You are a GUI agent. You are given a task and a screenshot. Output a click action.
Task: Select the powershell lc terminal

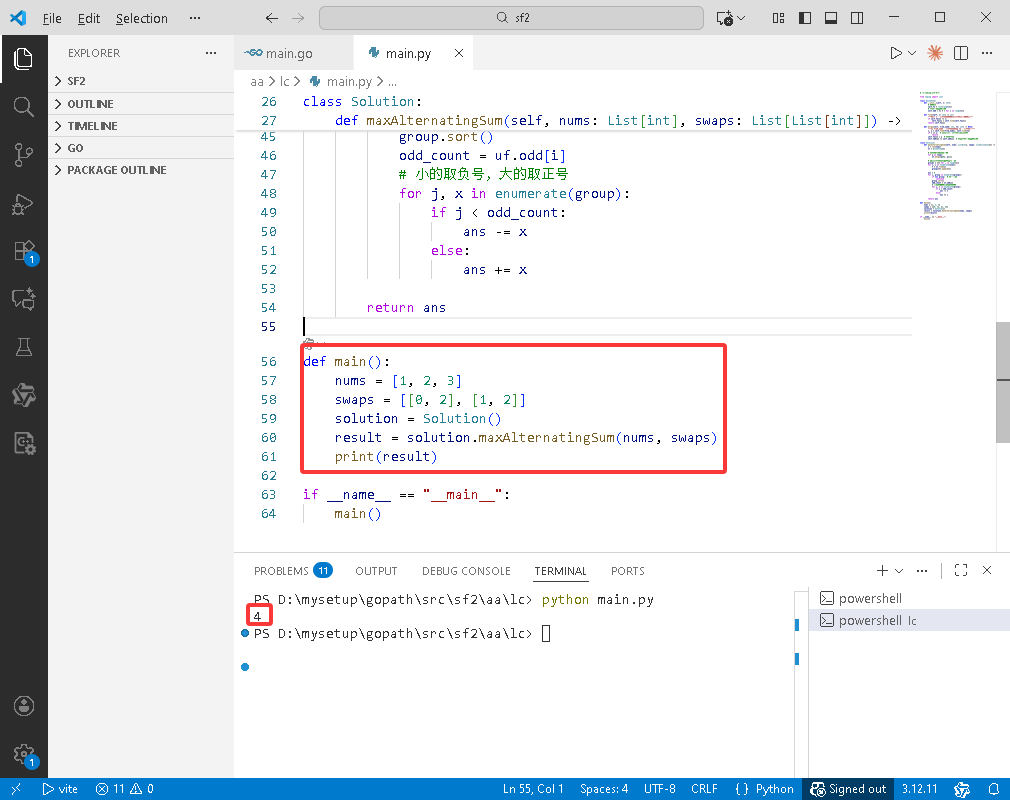pos(909,620)
